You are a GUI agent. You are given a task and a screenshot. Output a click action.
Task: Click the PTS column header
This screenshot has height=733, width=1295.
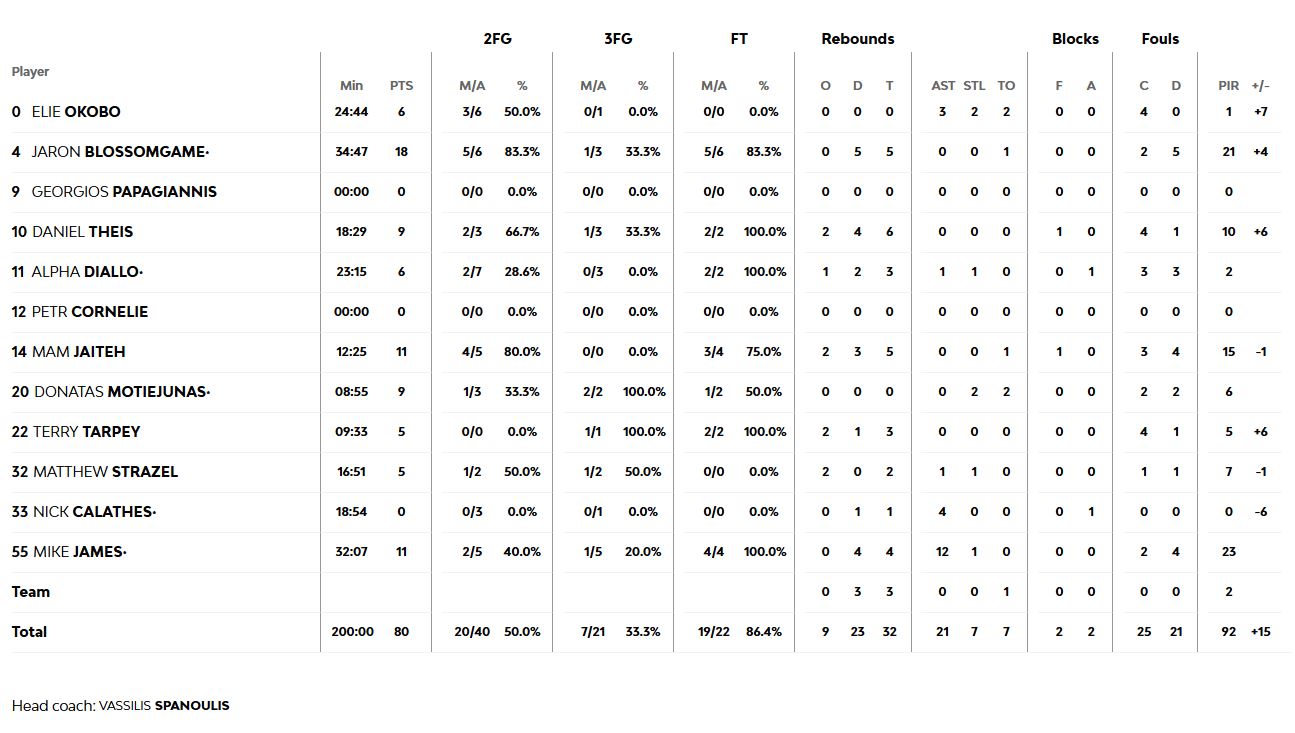[401, 86]
